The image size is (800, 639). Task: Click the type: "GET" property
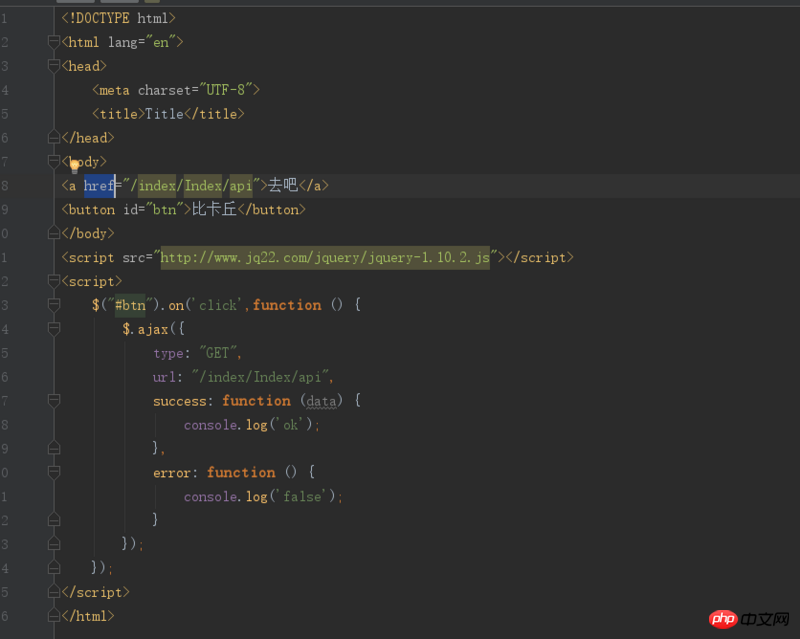197,353
